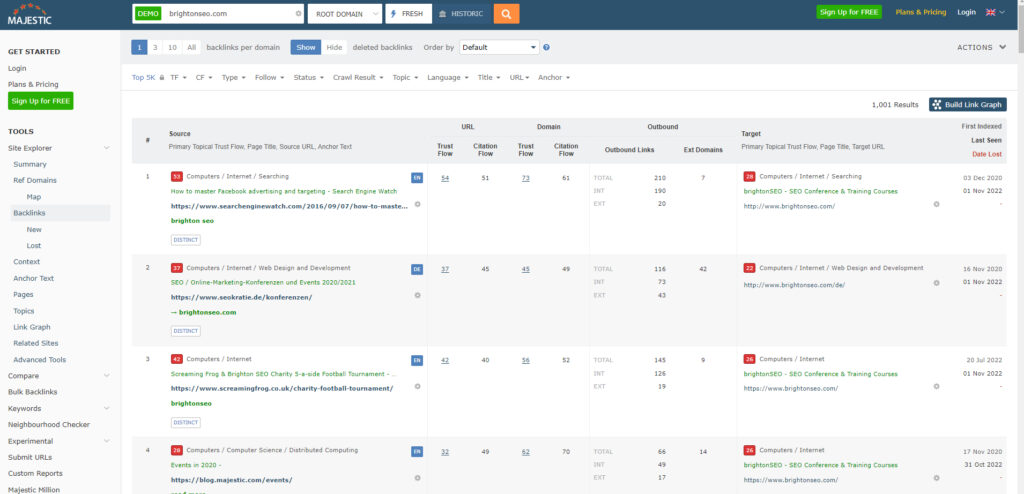The width and height of the screenshot is (1024, 494).
Task: Open the UK flag language selector
Action: 995,12
